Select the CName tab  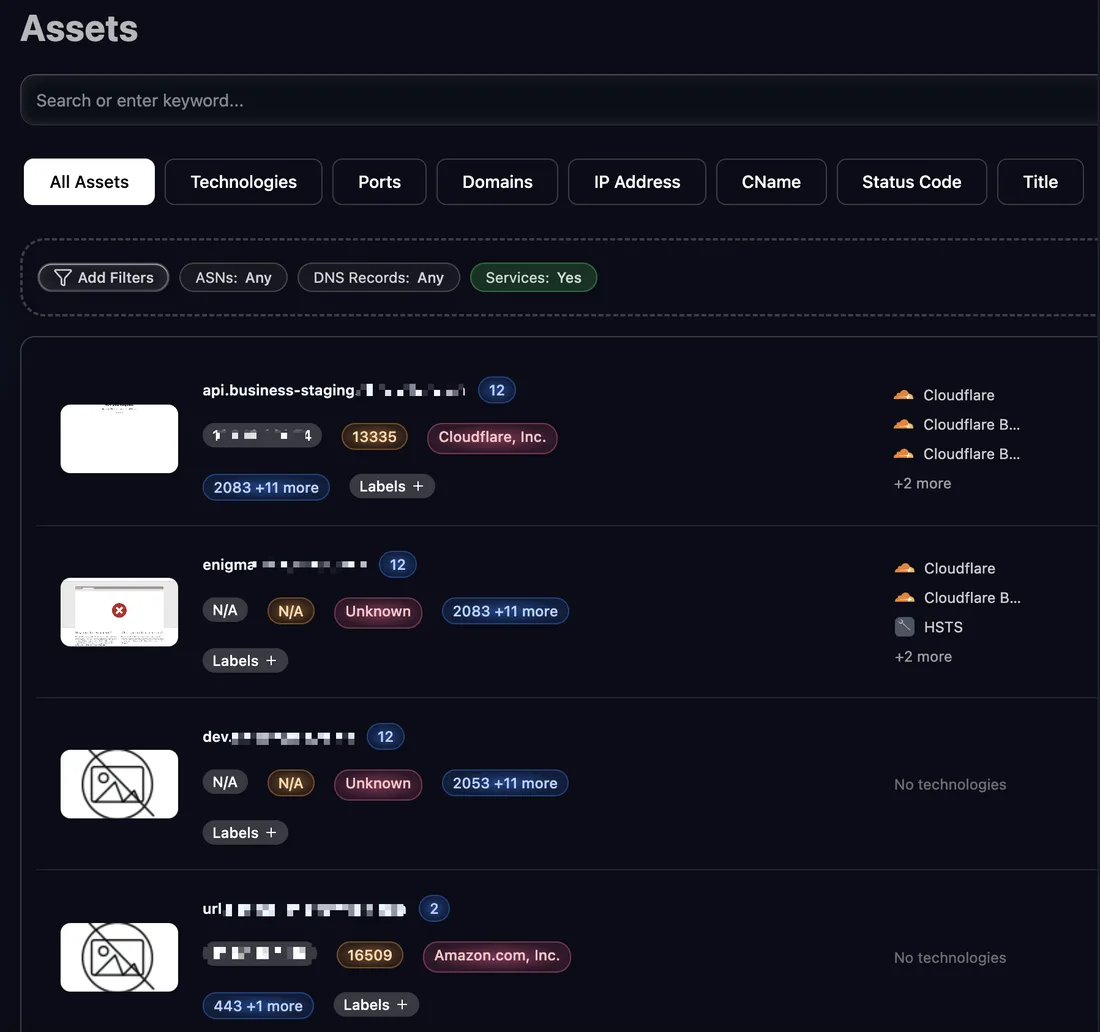click(771, 182)
